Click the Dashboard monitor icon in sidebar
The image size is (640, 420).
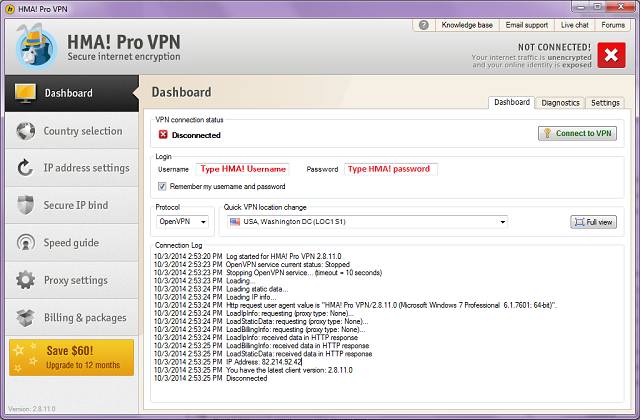tap(24, 93)
